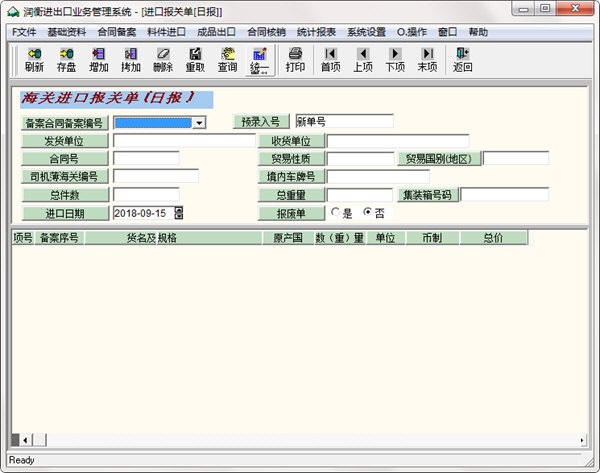Select 否 radio for 报废单
Screen dimensions: 600x473
click(x=367, y=213)
